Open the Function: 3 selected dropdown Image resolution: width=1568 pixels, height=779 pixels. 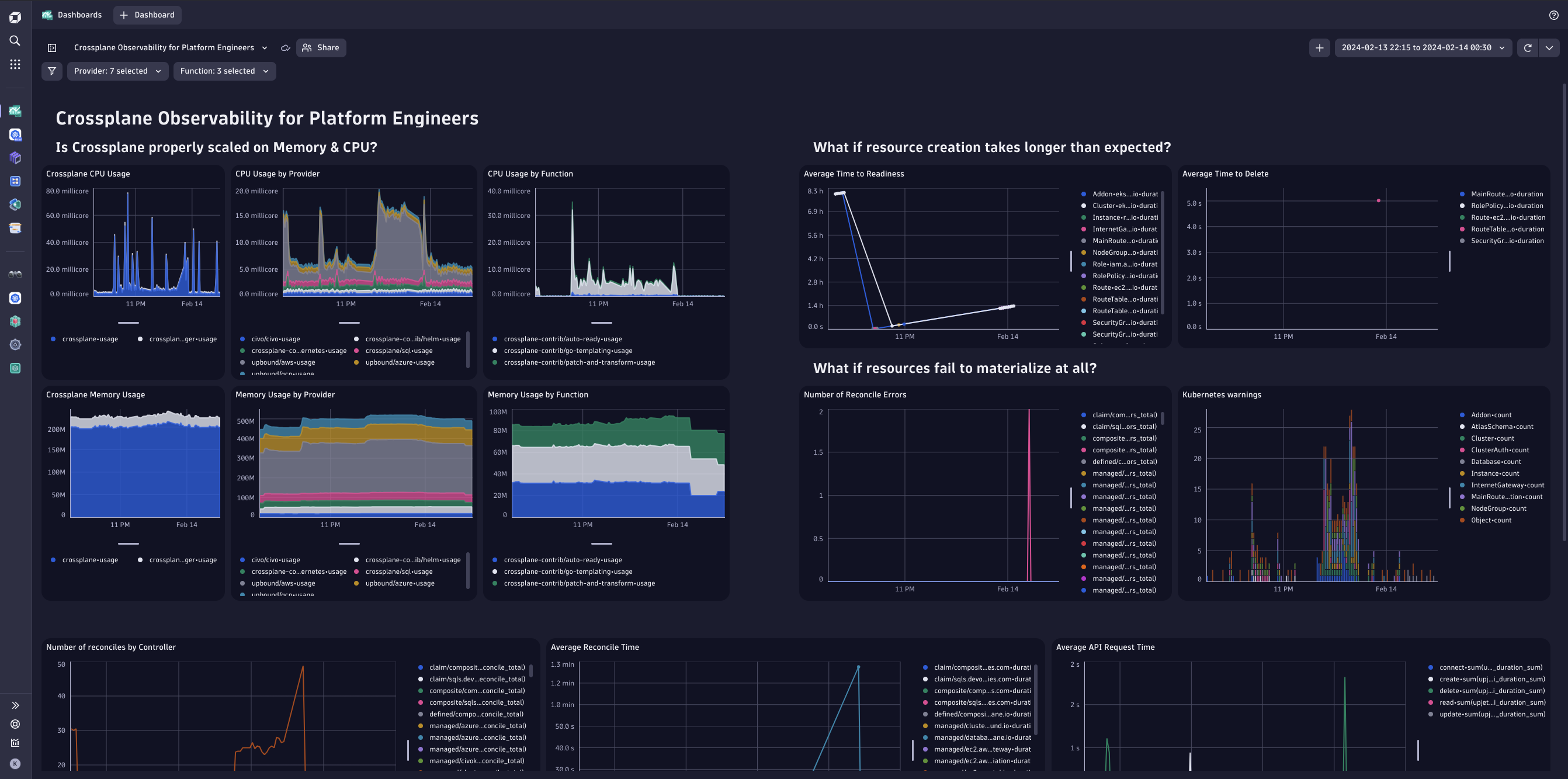click(224, 71)
